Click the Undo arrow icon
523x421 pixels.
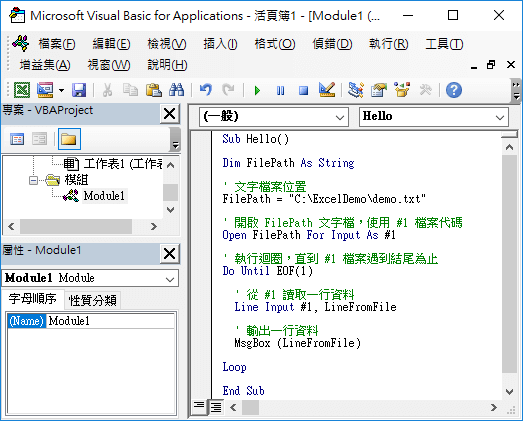tap(205, 90)
